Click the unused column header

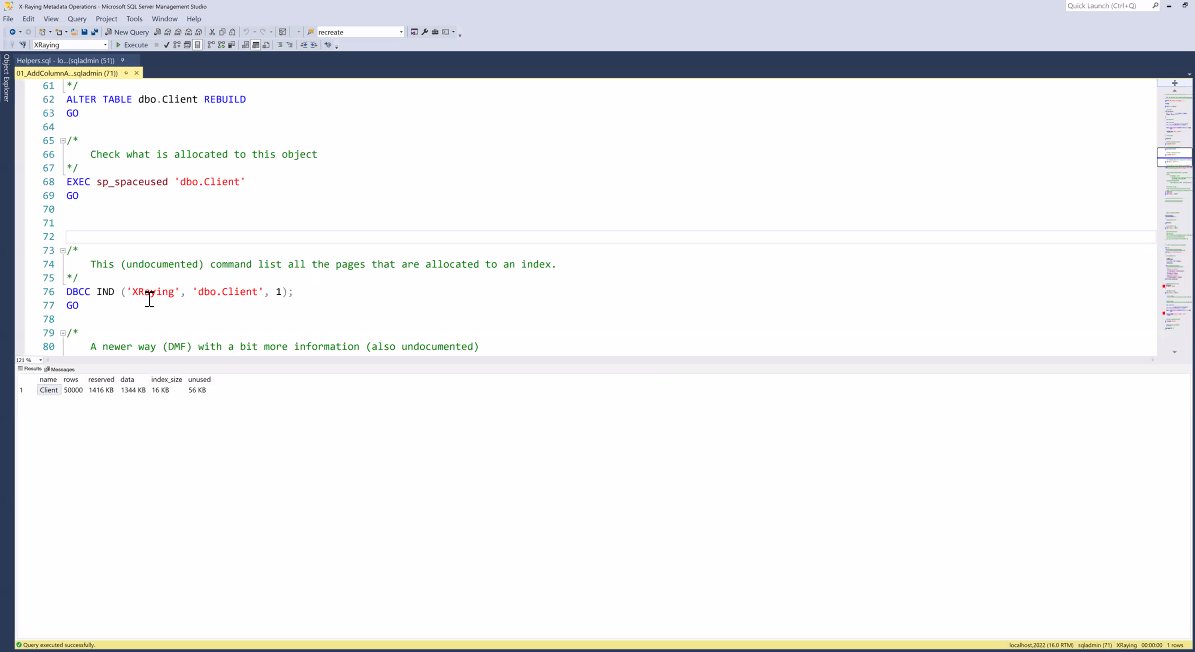click(200, 379)
